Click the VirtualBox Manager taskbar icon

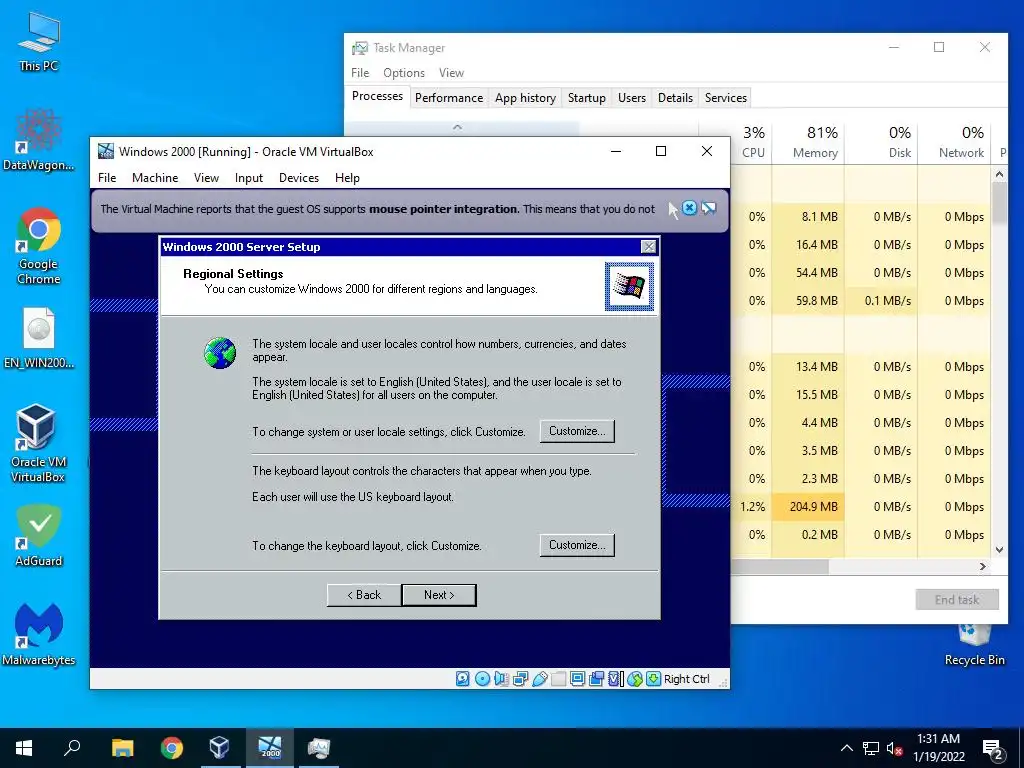click(x=219, y=748)
